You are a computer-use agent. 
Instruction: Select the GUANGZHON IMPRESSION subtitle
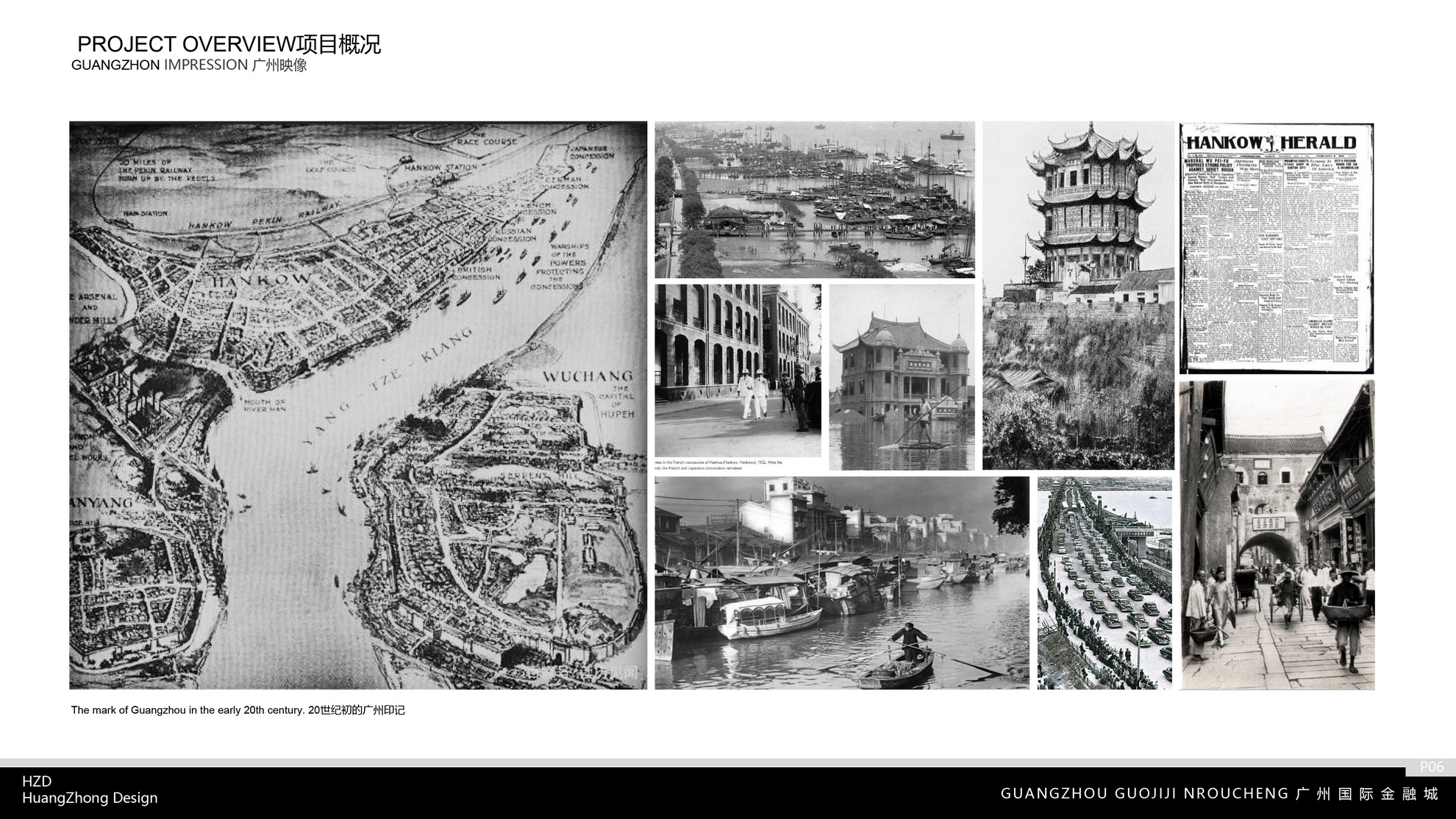[x=189, y=65]
